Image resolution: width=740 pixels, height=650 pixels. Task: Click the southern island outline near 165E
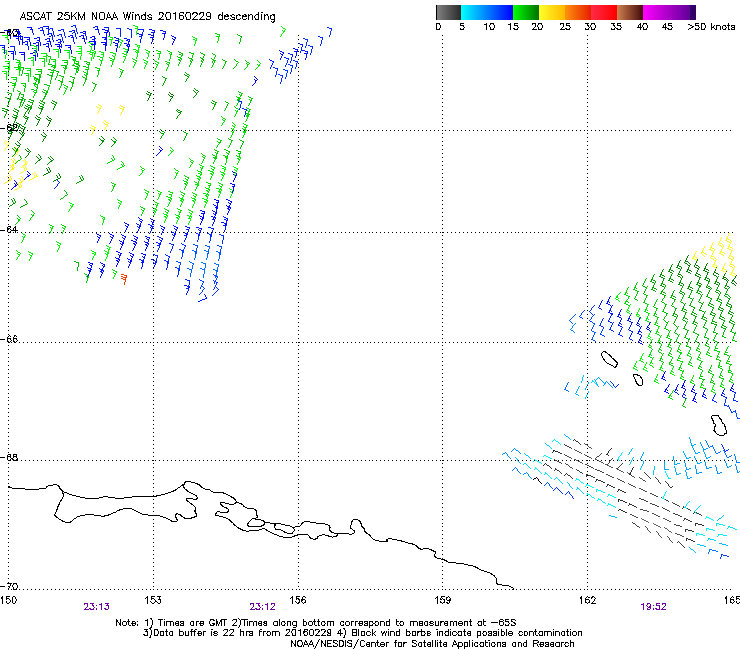tap(719, 425)
